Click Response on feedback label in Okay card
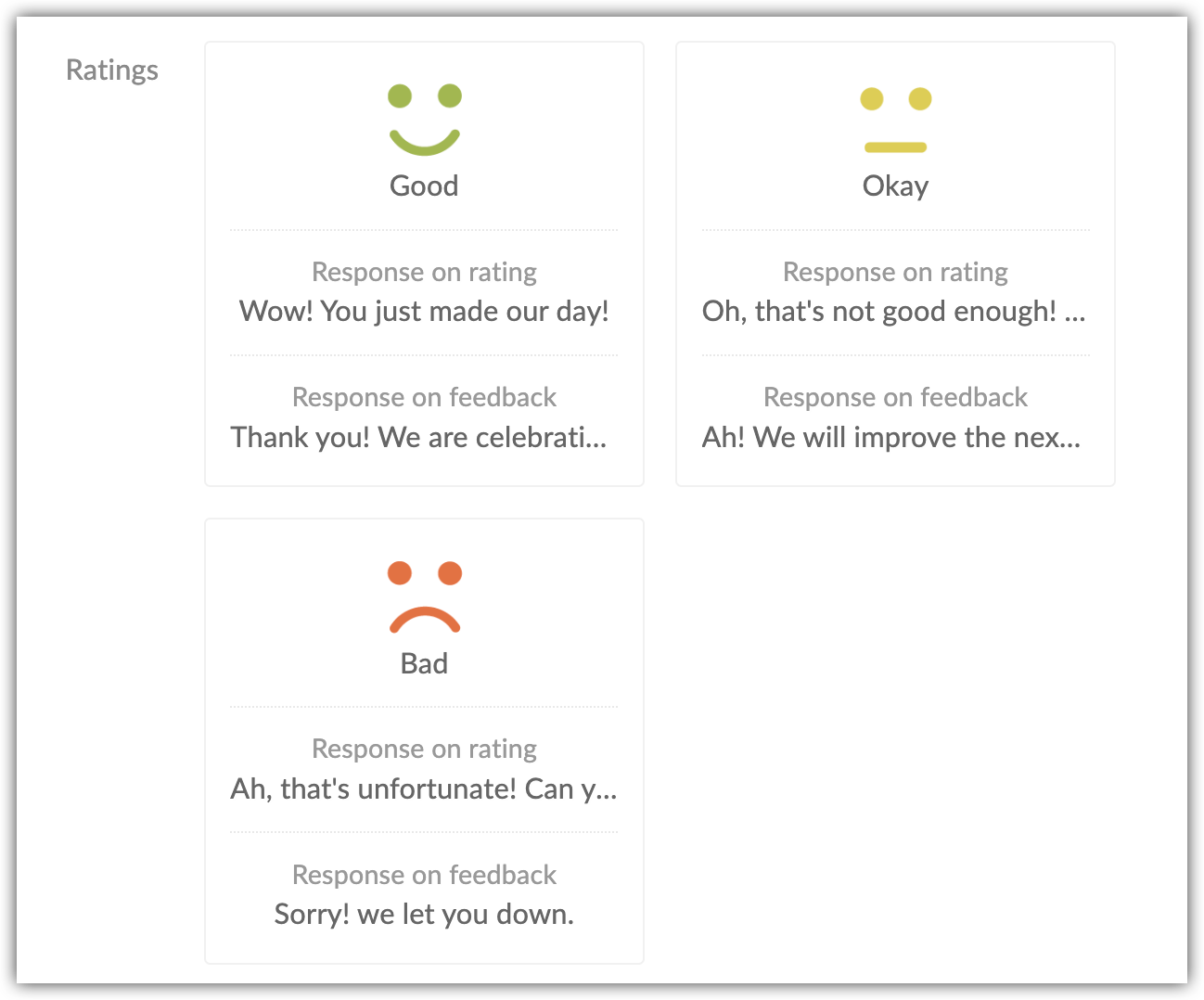1204x1000 pixels. (x=895, y=397)
